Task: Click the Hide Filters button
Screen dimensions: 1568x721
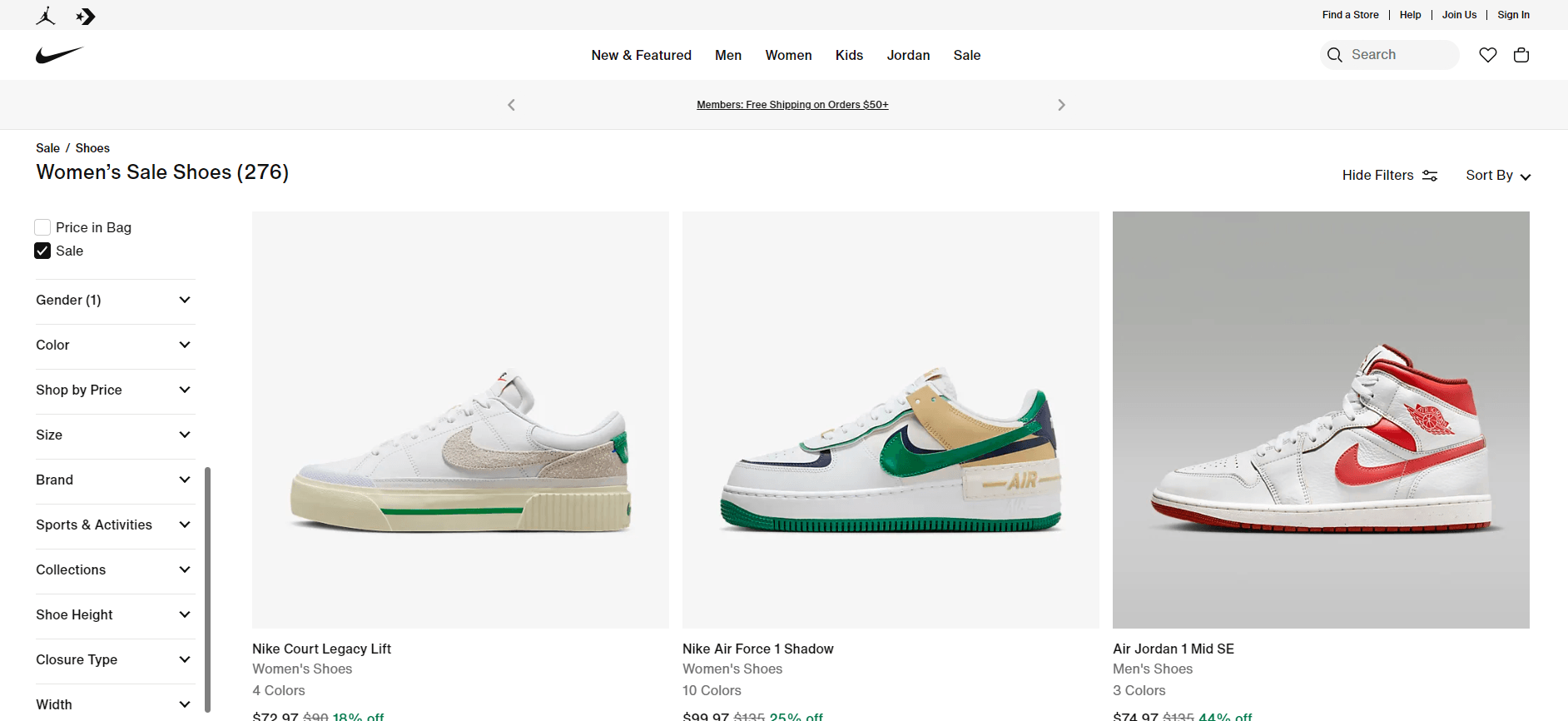Action: (1389, 176)
